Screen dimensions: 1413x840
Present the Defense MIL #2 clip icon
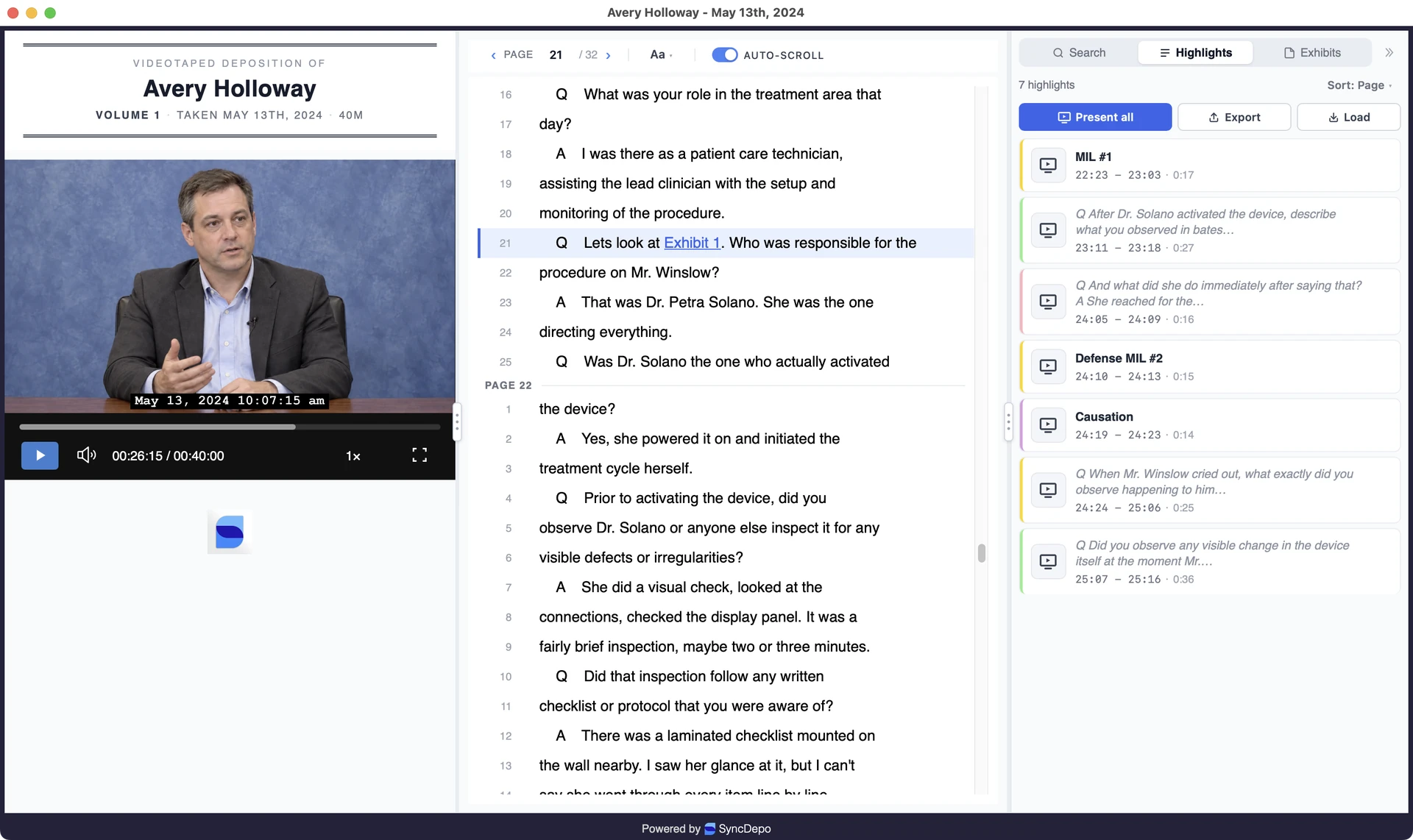(x=1048, y=366)
